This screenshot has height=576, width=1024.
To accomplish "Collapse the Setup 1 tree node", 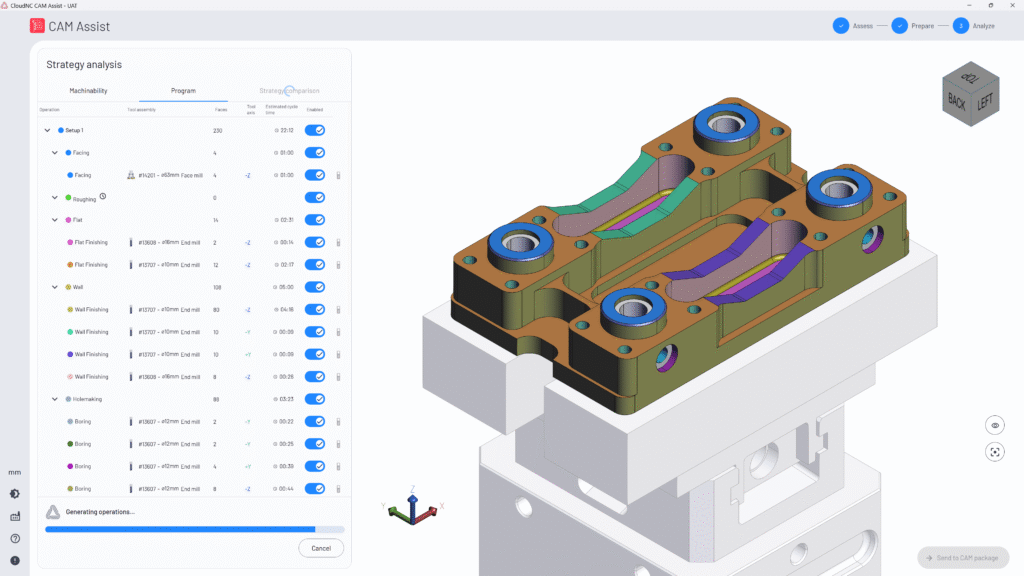I will pos(47,130).
